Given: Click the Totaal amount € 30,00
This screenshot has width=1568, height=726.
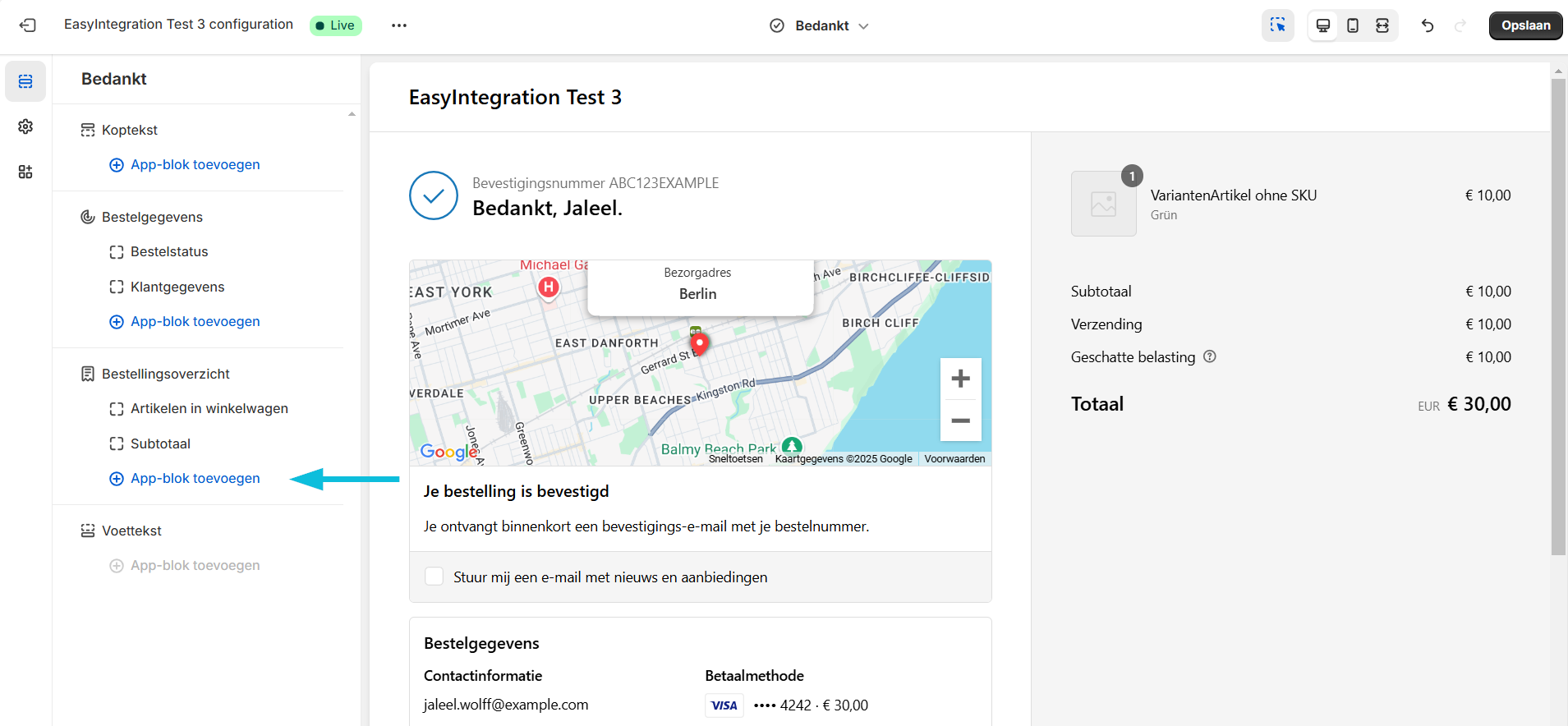Looking at the screenshot, I should [x=1478, y=404].
